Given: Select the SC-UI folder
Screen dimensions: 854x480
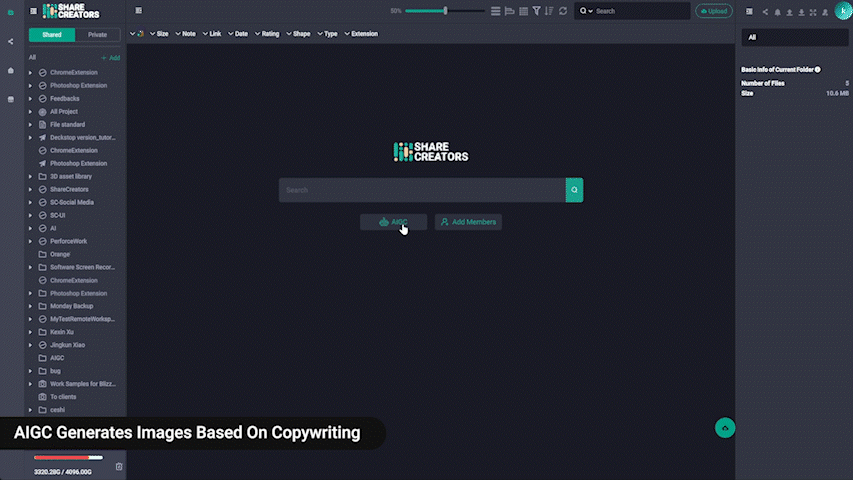Looking at the screenshot, I should (57, 215).
